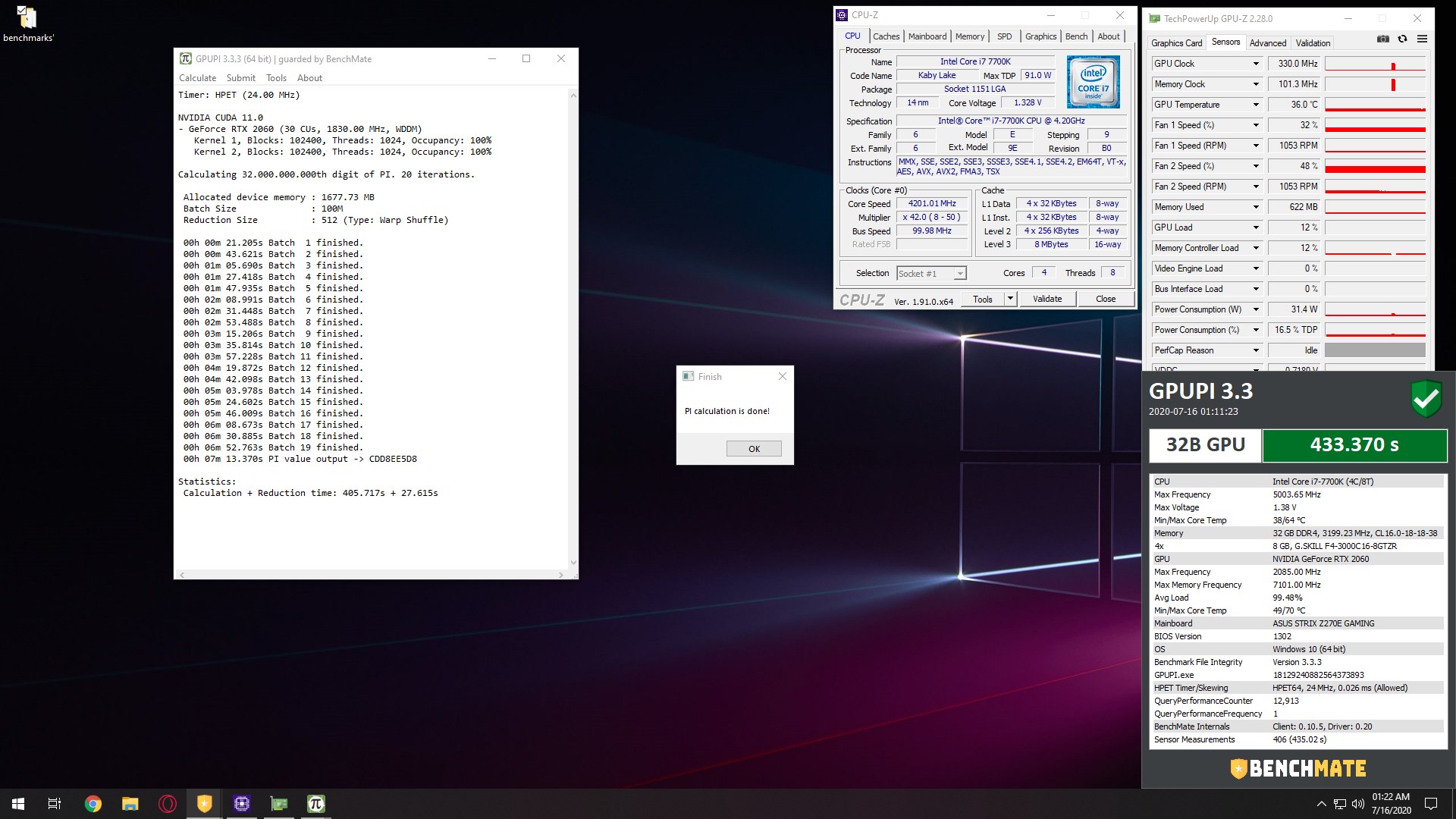
Task: Open the GPUPI Calculate menu
Action: click(197, 78)
